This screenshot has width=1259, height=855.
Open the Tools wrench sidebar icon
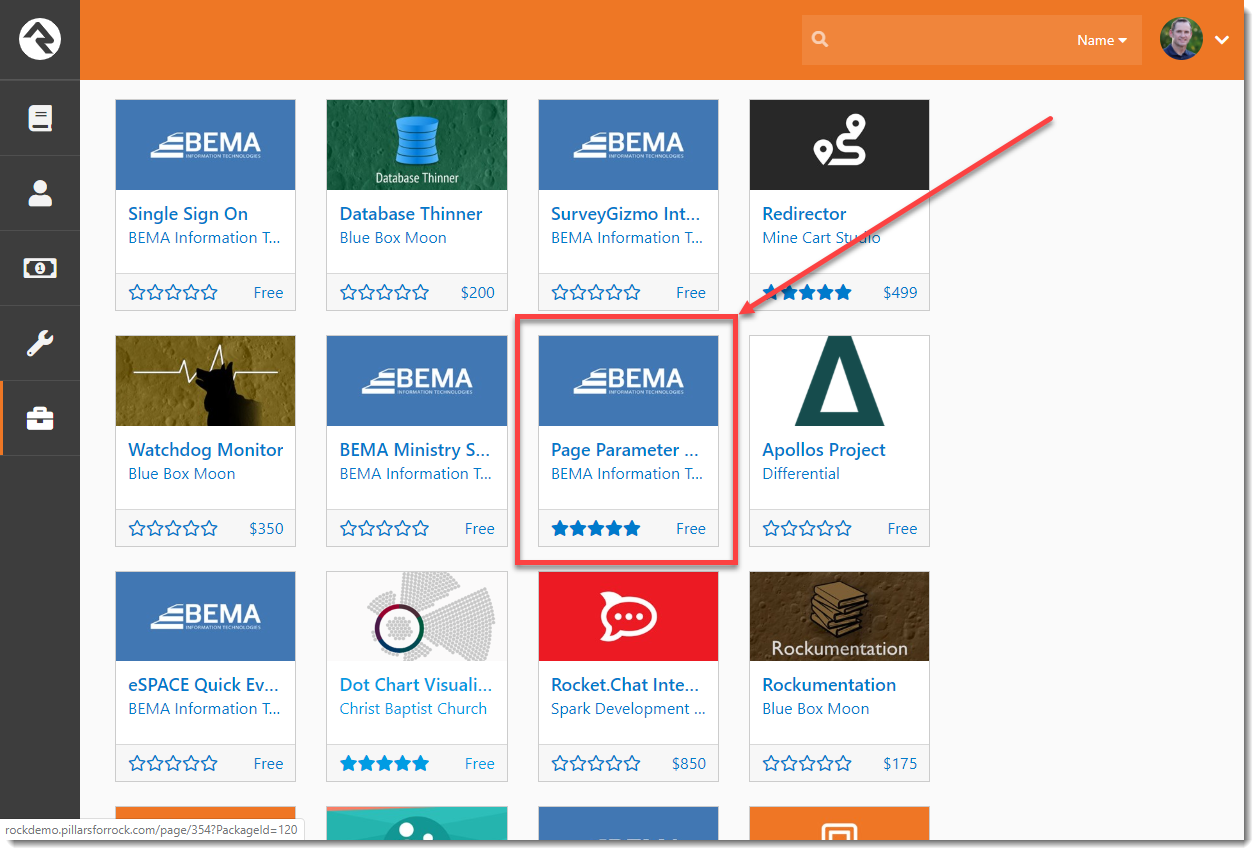[40, 343]
